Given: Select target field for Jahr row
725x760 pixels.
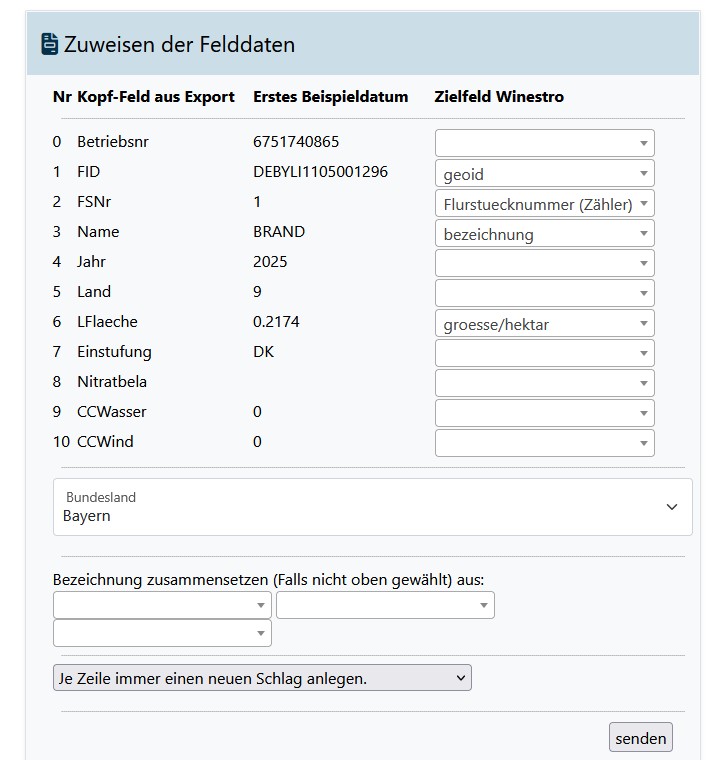Looking at the screenshot, I should [544, 263].
